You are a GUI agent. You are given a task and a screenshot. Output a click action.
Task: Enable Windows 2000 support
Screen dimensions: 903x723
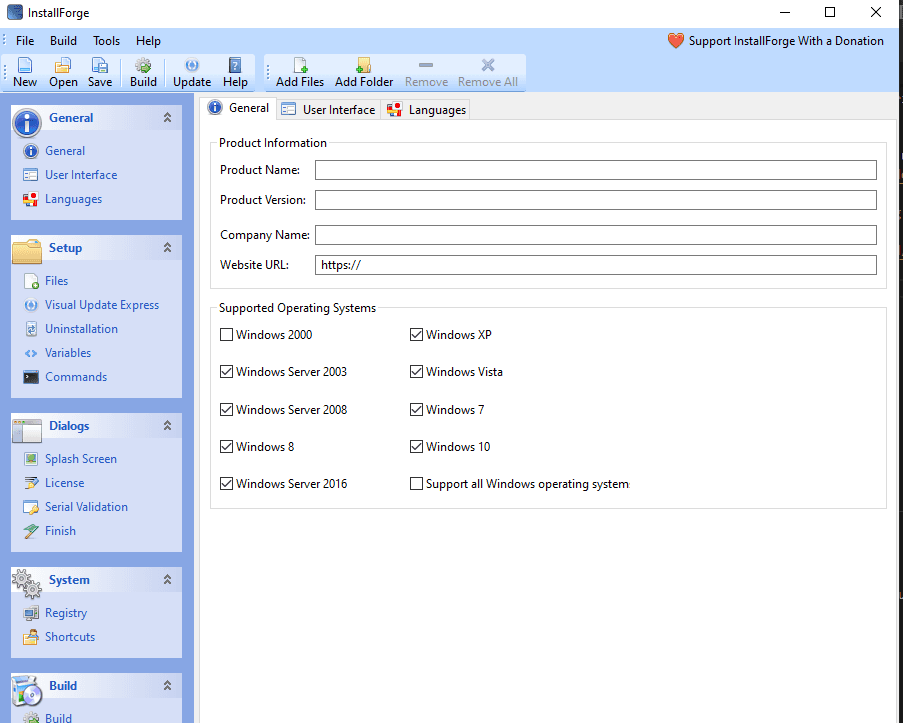[226, 334]
